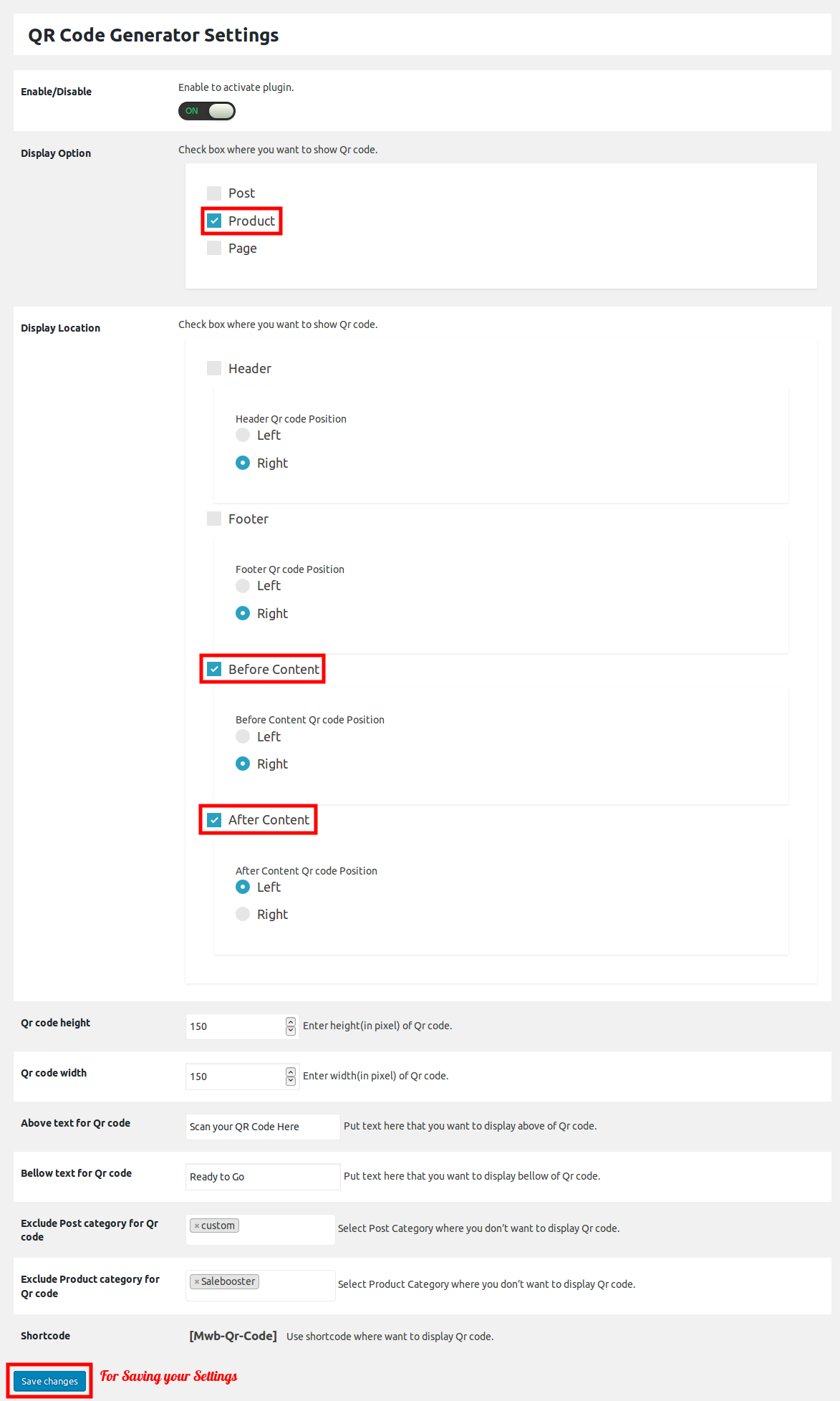Uncheck the Product display option
The height and width of the screenshot is (1401, 840).
coord(214,221)
